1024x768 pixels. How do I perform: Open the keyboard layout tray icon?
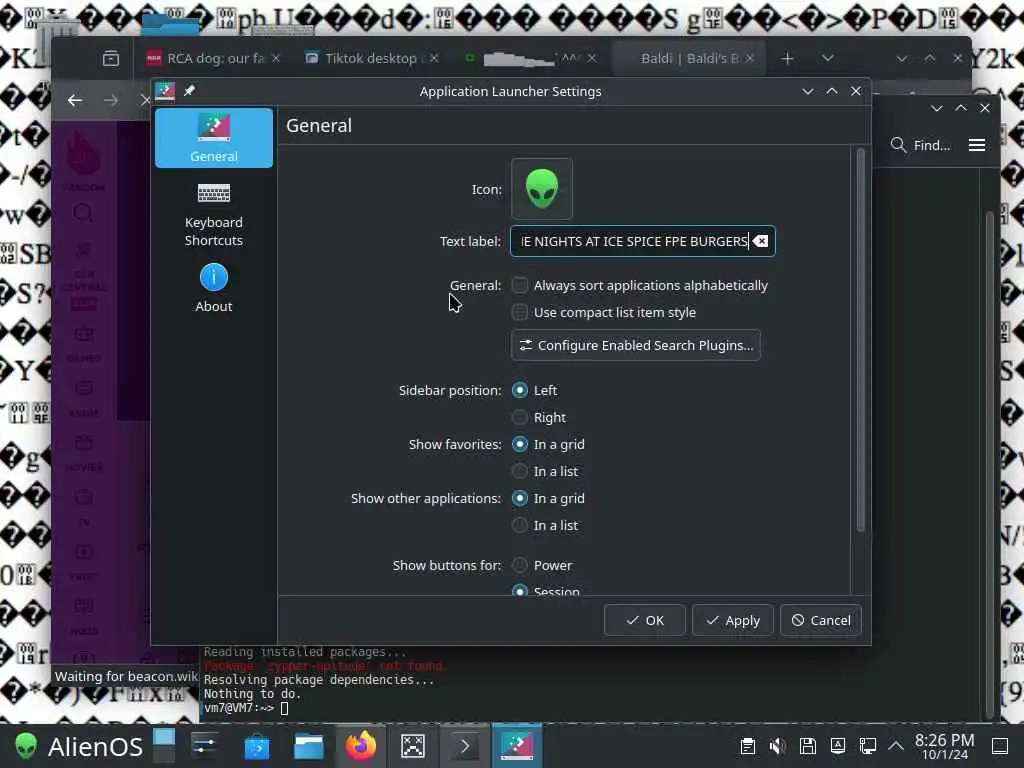838,746
